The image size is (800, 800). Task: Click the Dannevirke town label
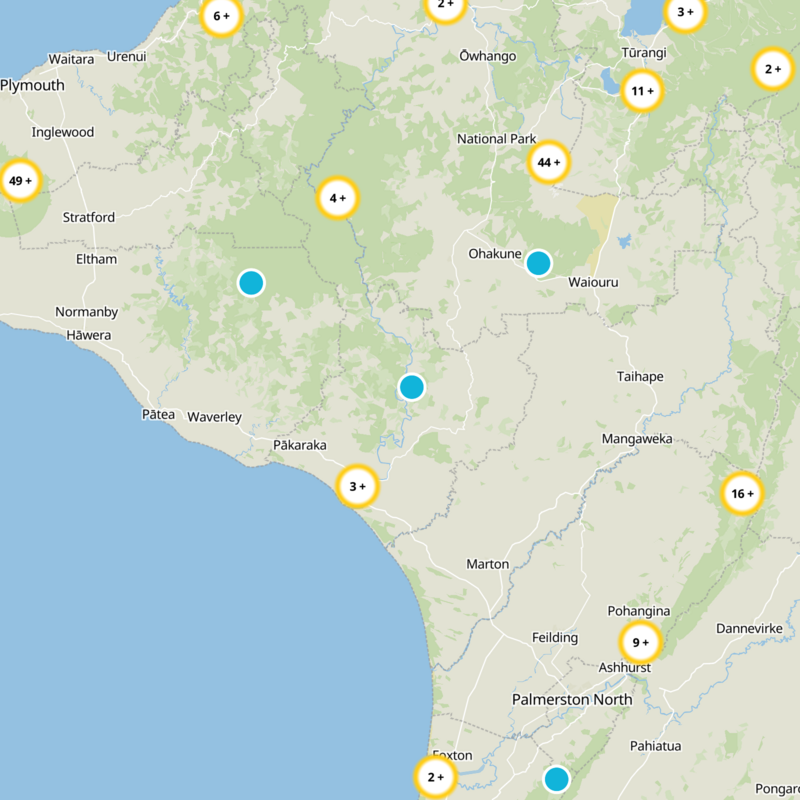point(749,629)
